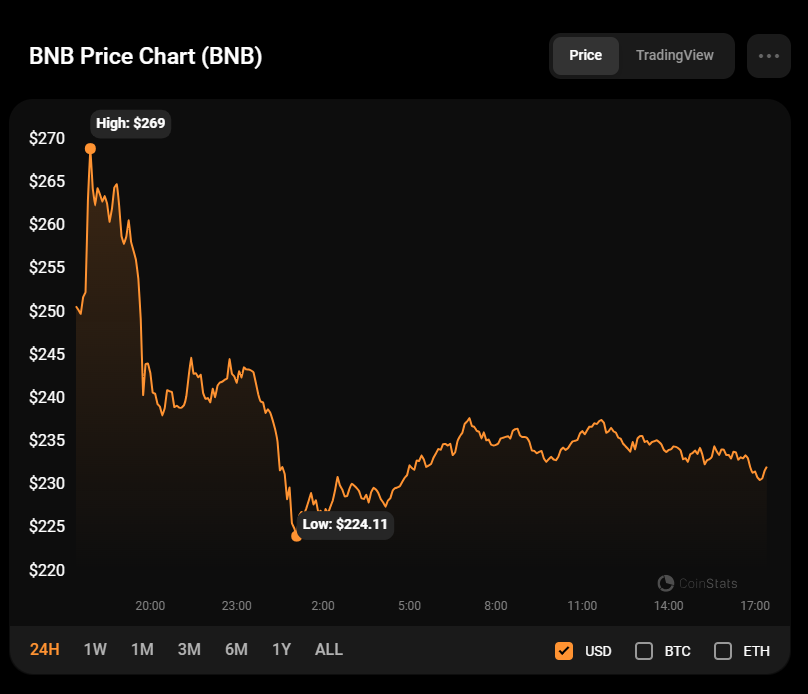The width and height of the screenshot is (808, 694).
Task: Click the CoinStats logo watermark
Action: coord(698,583)
